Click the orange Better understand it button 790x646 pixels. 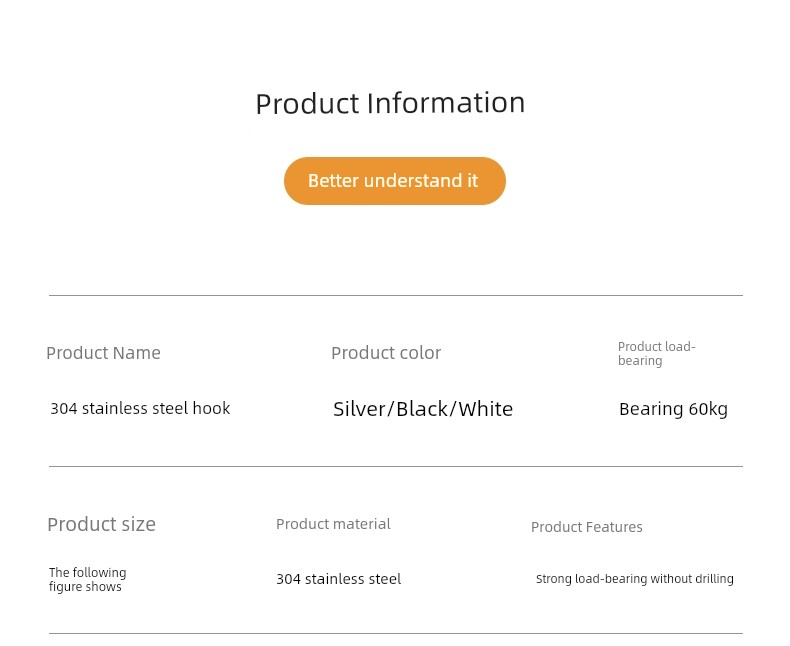pos(394,181)
